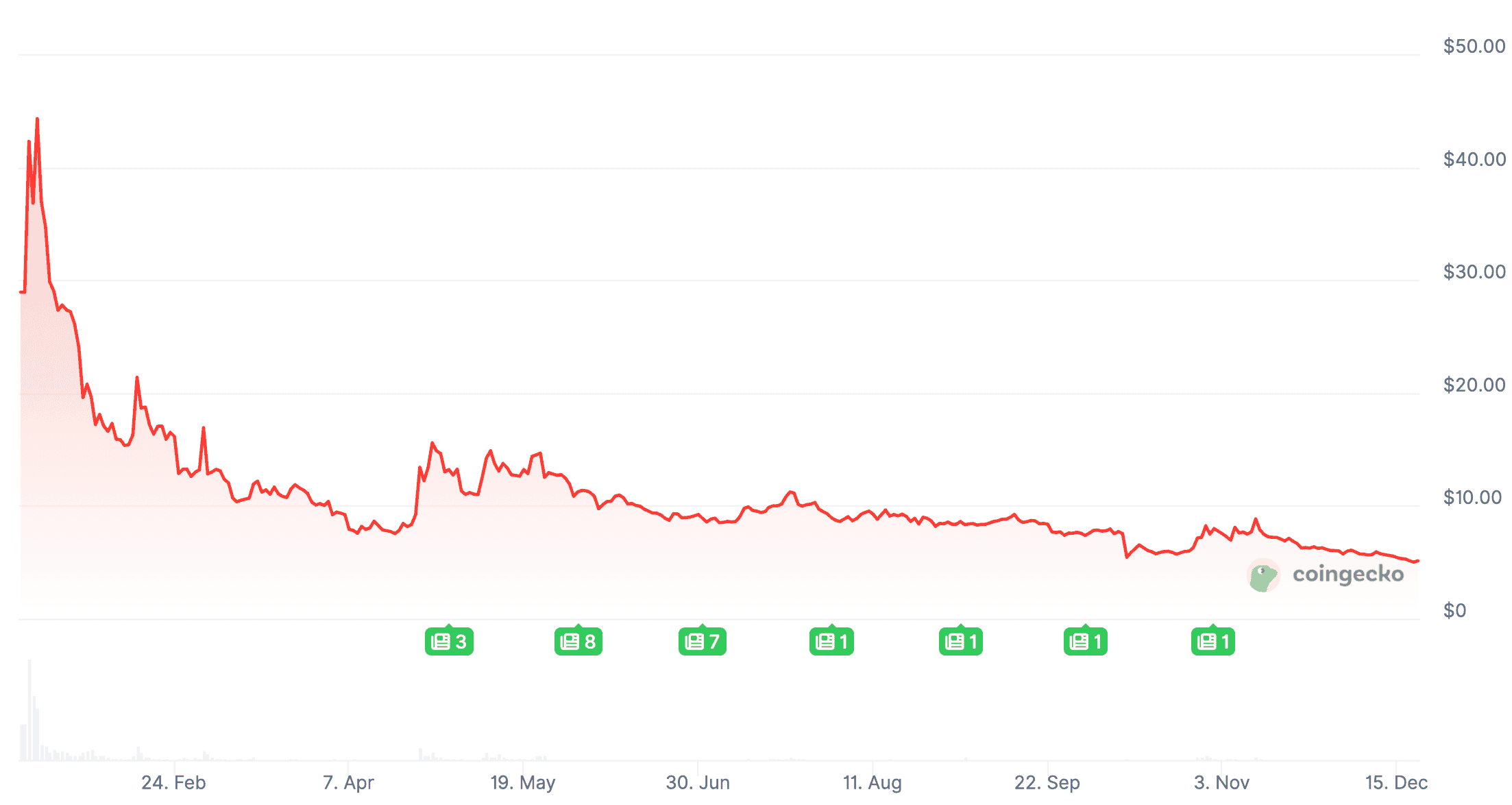
Task: Click the $40.00 price axis label
Action: click(x=1474, y=159)
